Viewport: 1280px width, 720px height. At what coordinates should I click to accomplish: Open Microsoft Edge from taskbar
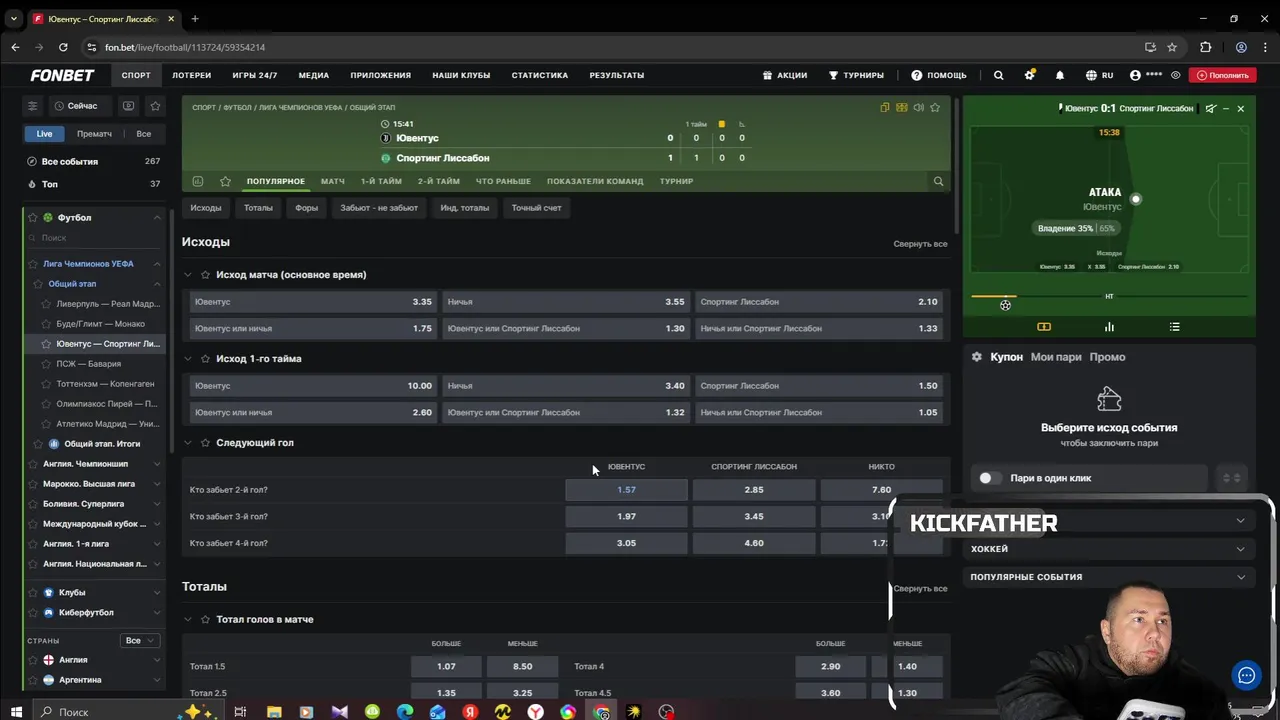pos(405,712)
